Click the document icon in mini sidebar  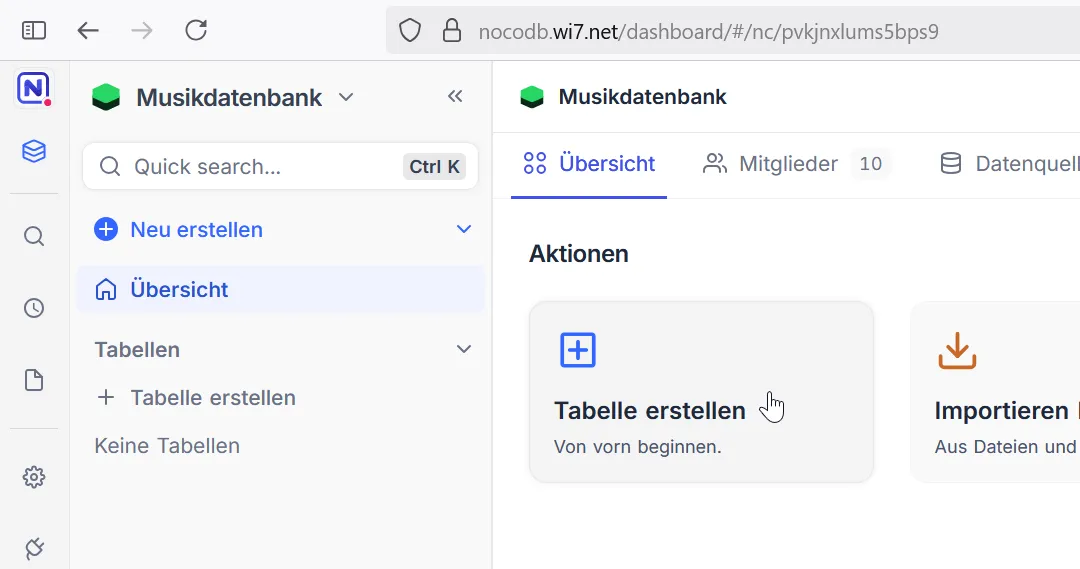(x=34, y=380)
